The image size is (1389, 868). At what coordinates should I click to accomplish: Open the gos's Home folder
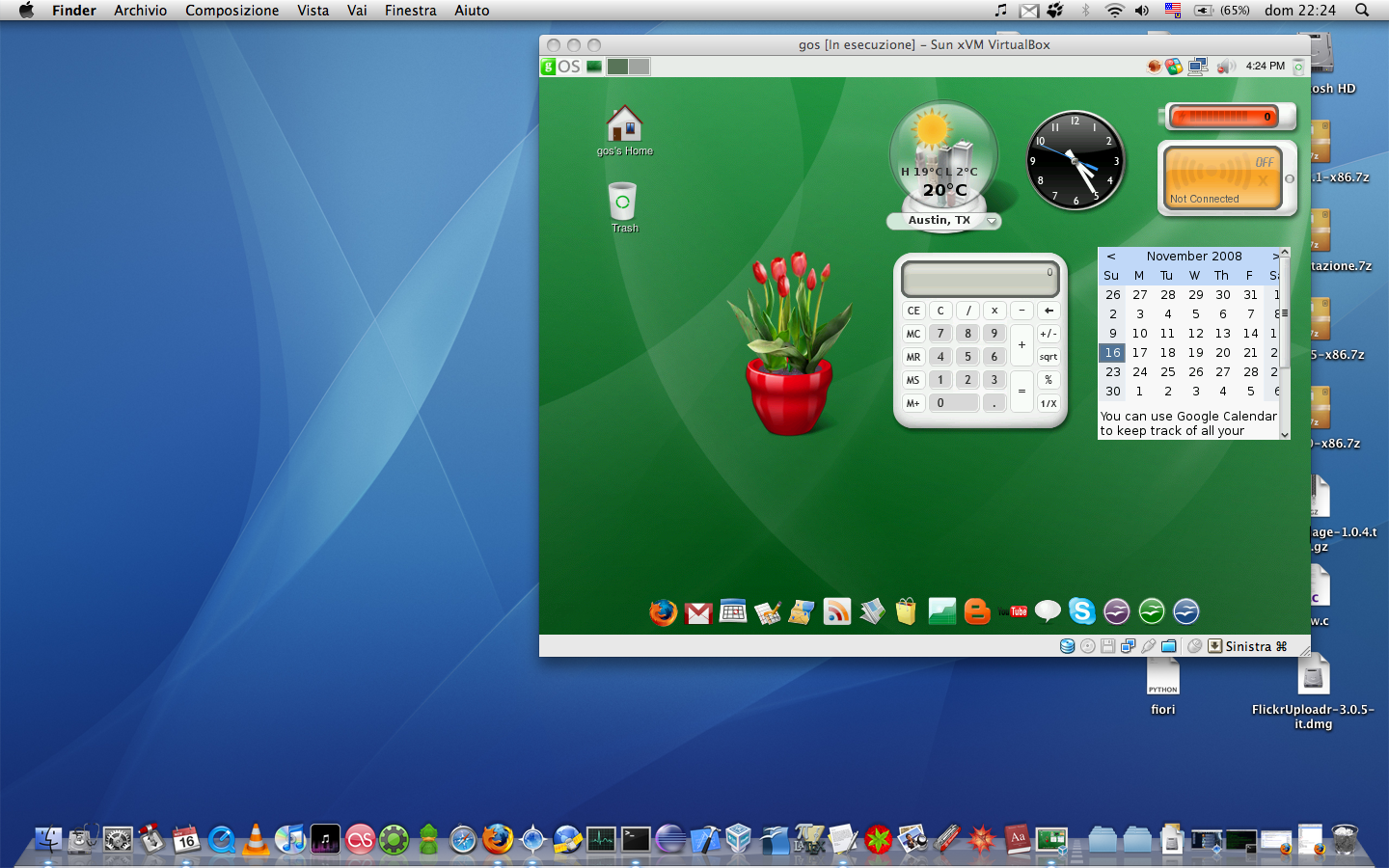click(624, 125)
